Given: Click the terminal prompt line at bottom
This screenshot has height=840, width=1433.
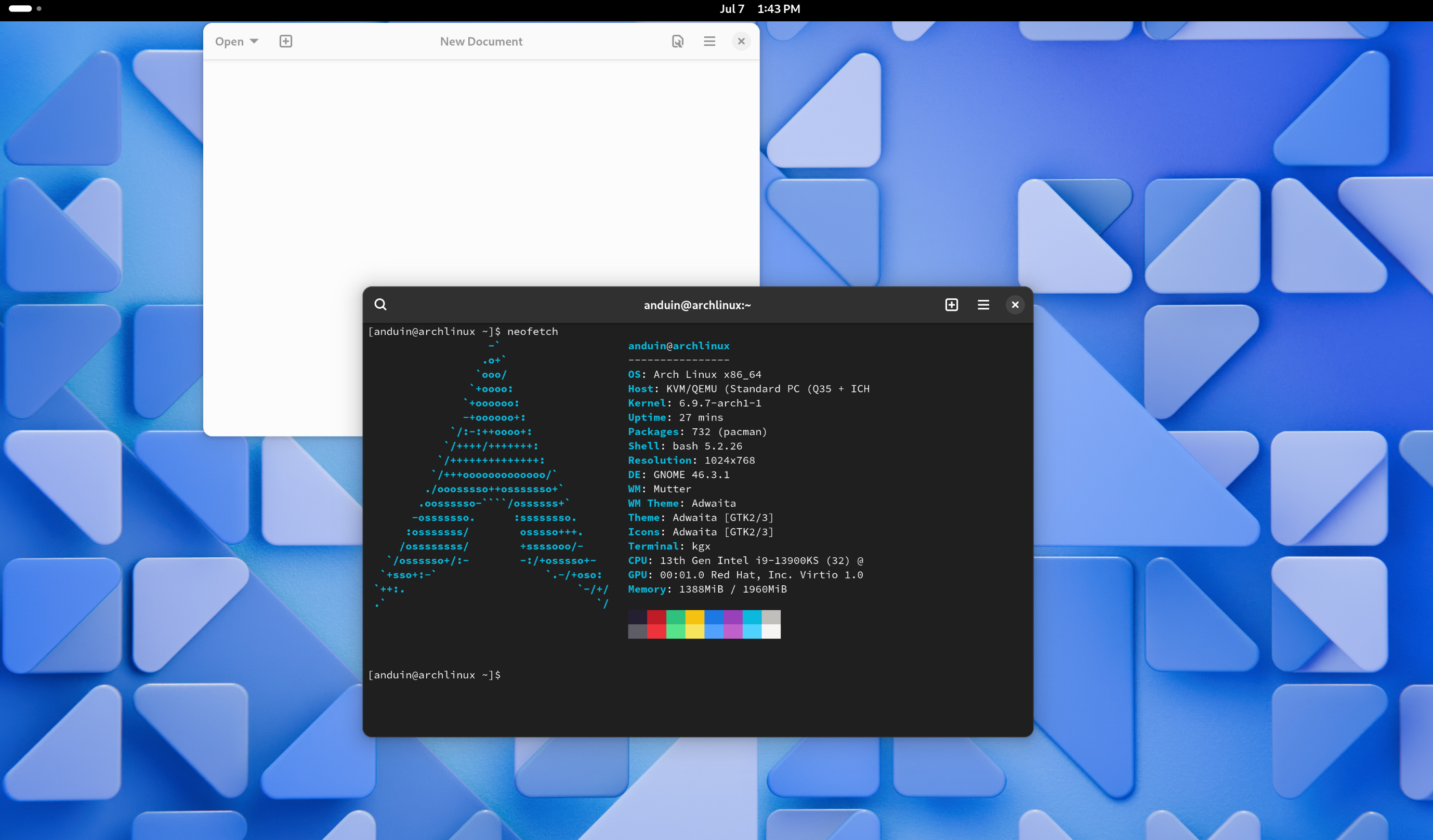Looking at the screenshot, I should [435, 675].
